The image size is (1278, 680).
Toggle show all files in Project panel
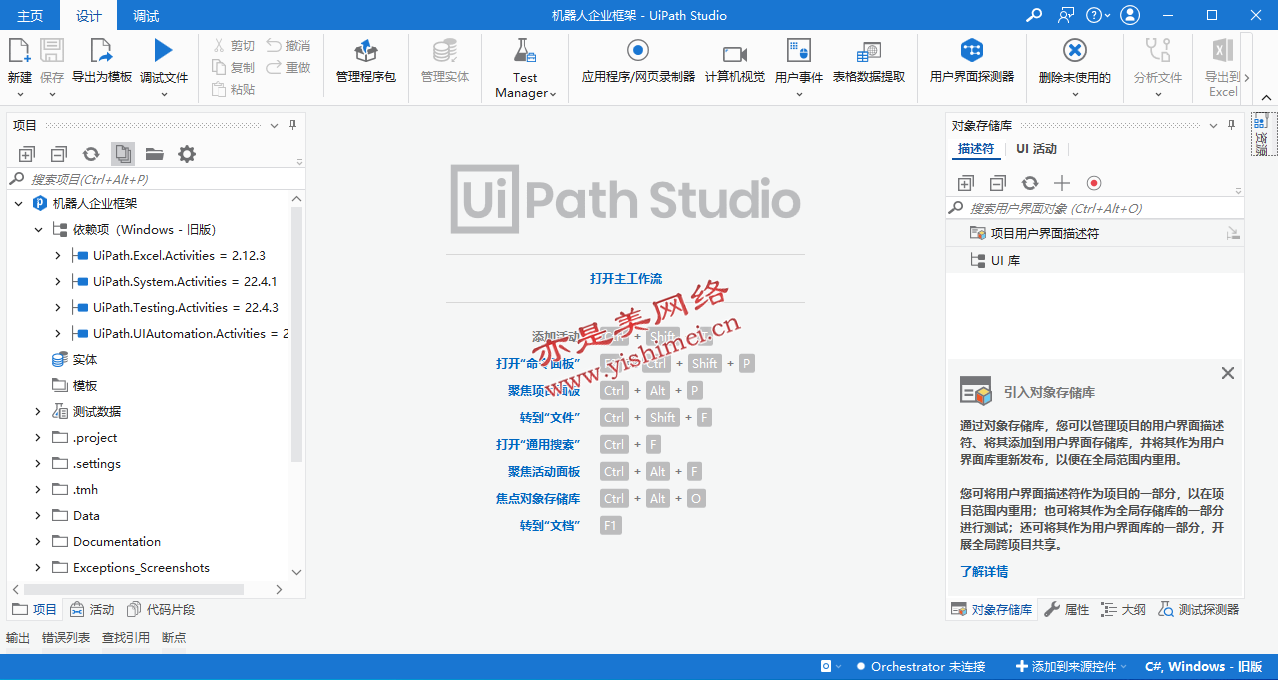[123, 154]
